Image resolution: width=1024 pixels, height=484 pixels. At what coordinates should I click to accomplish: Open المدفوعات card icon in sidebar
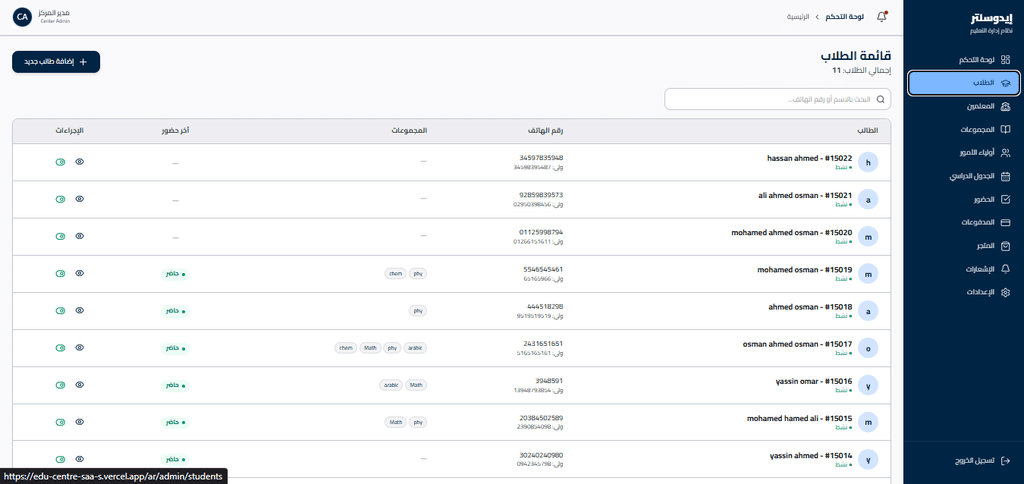(1006, 223)
